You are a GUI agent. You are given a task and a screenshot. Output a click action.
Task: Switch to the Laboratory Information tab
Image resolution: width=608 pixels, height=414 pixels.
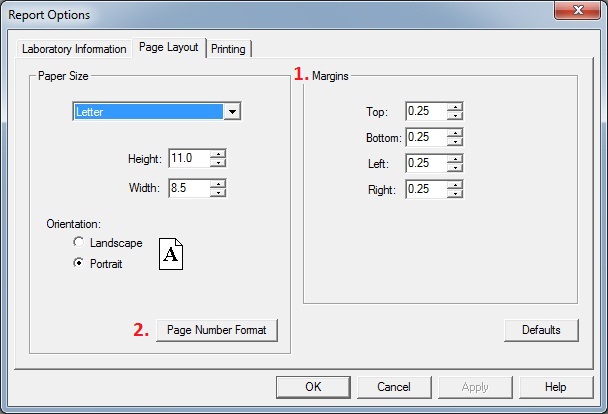(x=74, y=49)
